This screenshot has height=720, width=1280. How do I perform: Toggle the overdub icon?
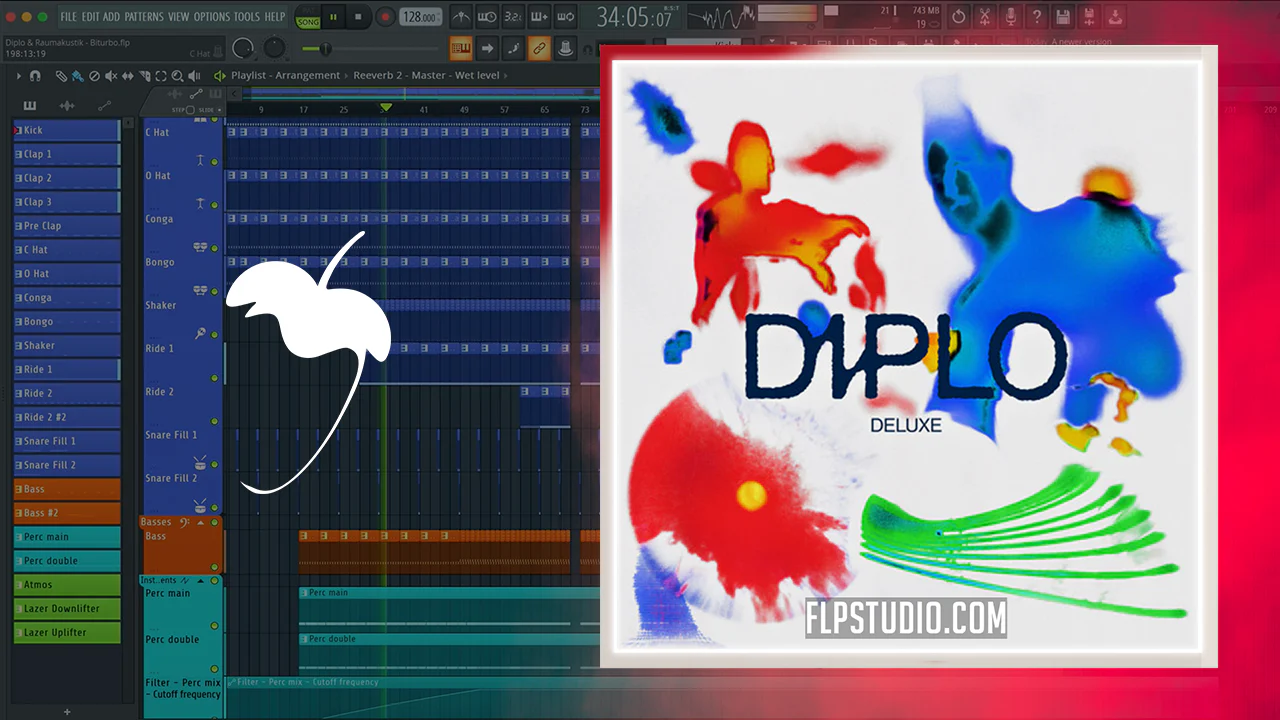(539, 17)
